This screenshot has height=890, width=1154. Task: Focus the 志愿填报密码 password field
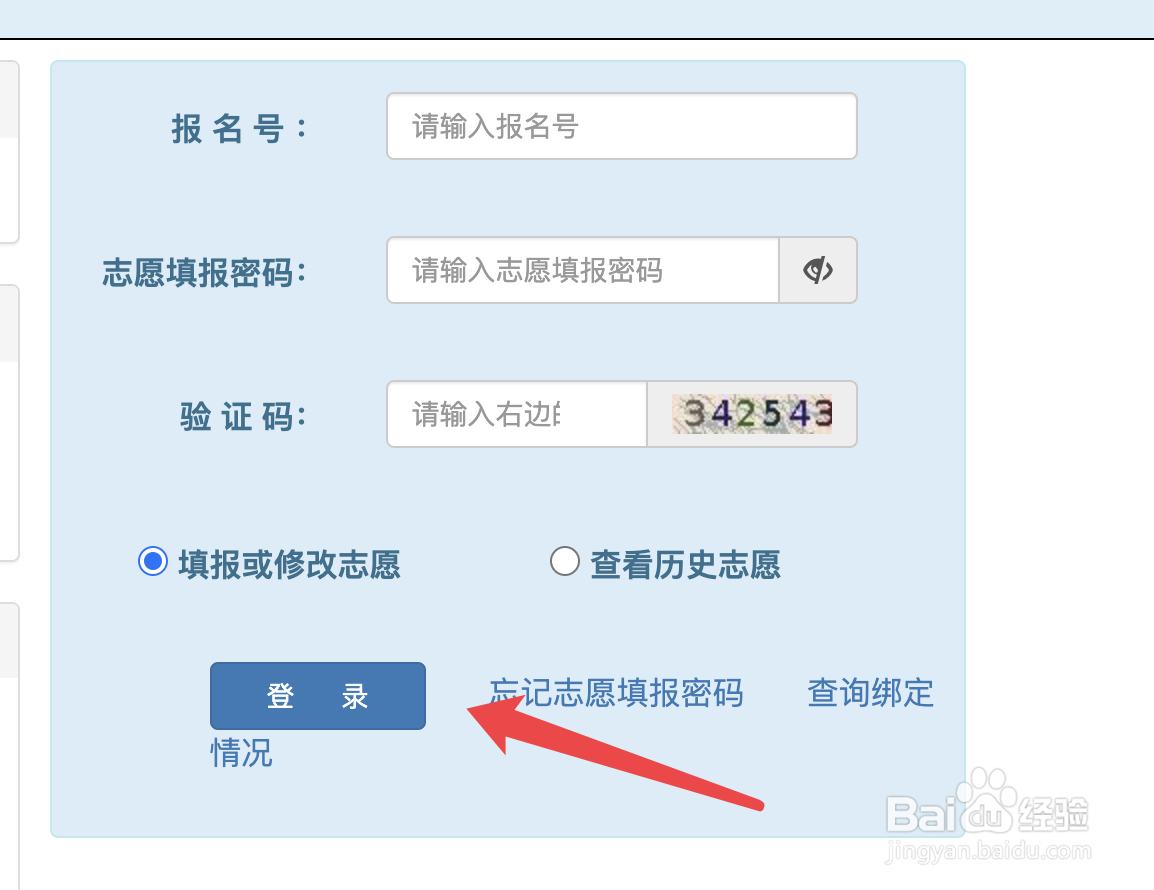(583, 270)
